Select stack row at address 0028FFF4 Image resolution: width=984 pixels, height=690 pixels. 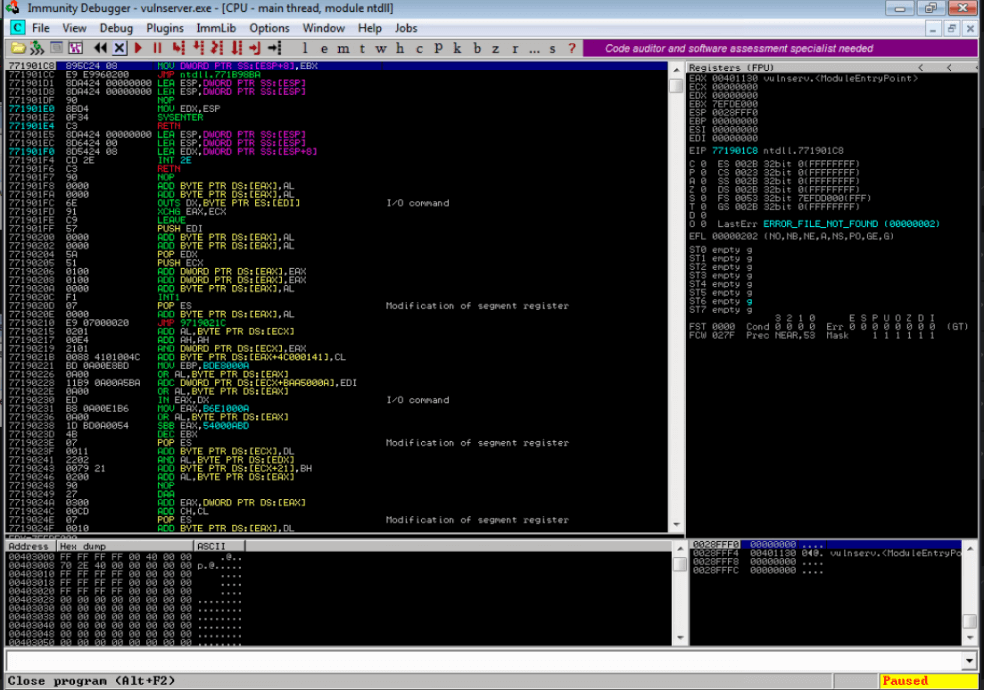coord(826,553)
